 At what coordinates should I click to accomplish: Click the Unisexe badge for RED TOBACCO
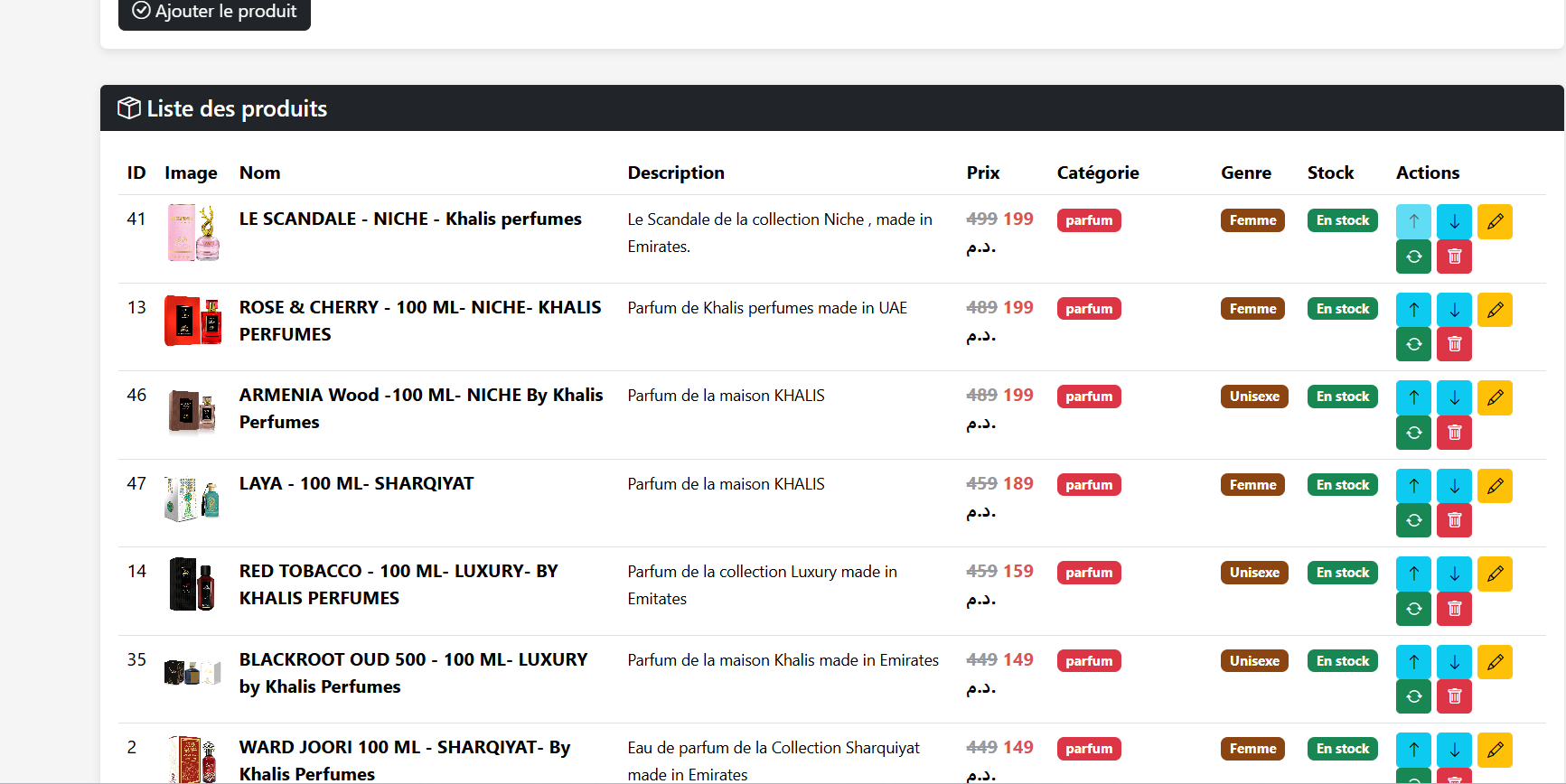click(x=1254, y=573)
